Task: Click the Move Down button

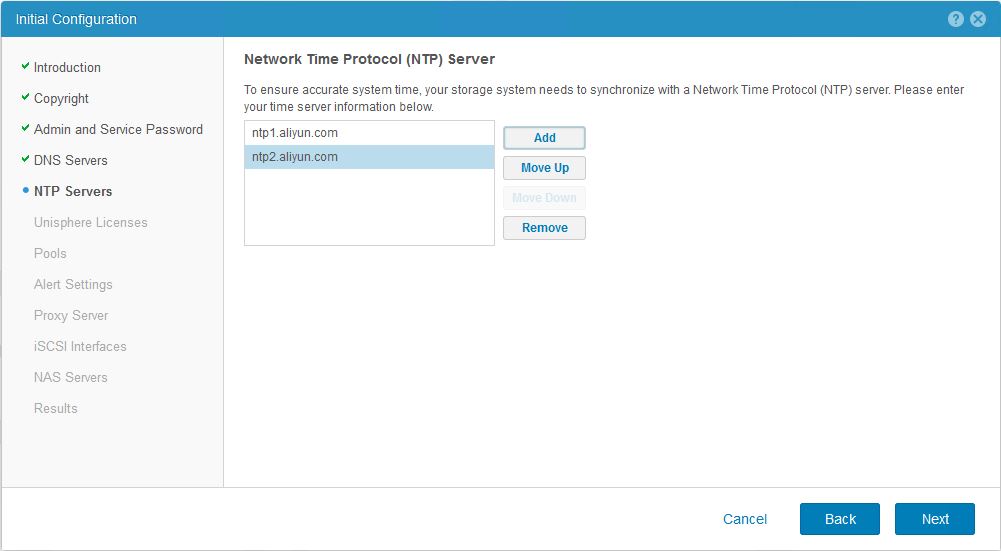Action: [544, 198]
